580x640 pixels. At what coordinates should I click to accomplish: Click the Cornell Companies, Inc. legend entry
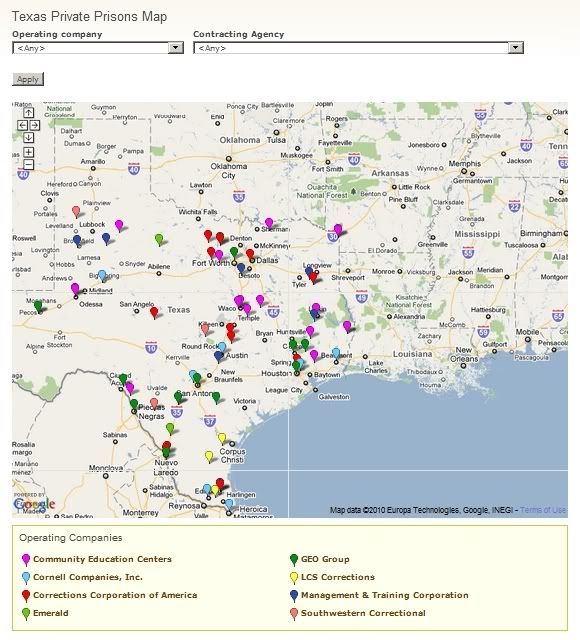(88, 577)
